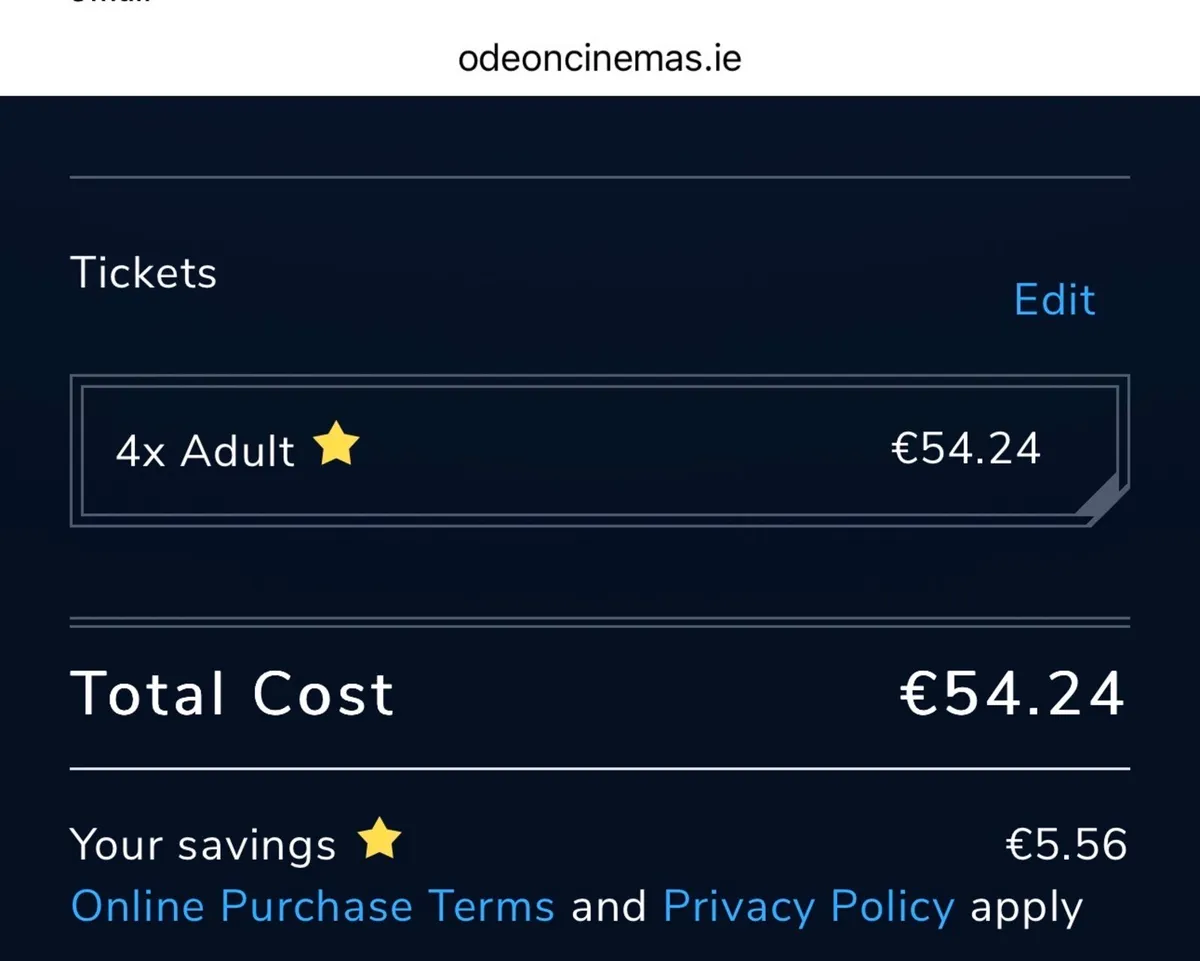The width and height of the screenshot is (1200, 961).
Task: Click the star icon beside 4x Adult
Action: tap(336, 443)
